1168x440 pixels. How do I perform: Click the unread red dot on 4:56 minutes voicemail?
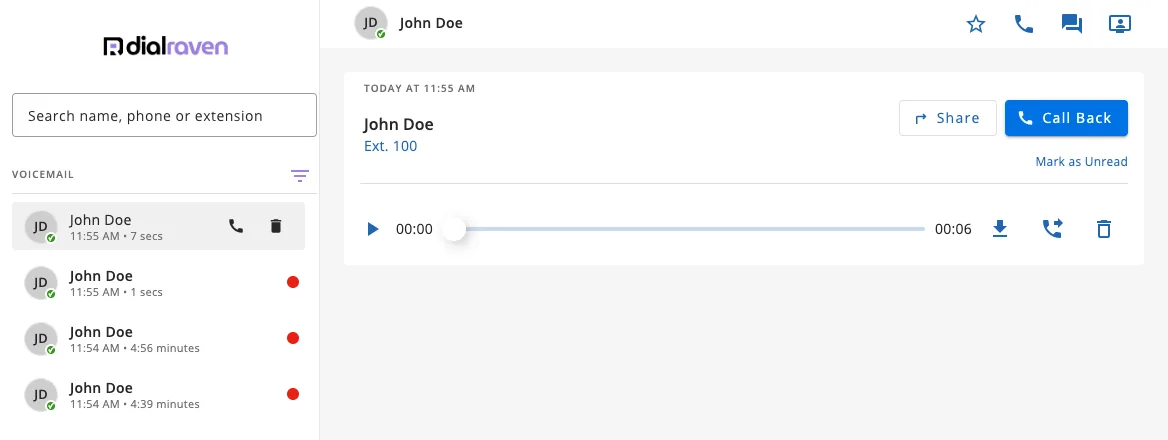(293, 338)
